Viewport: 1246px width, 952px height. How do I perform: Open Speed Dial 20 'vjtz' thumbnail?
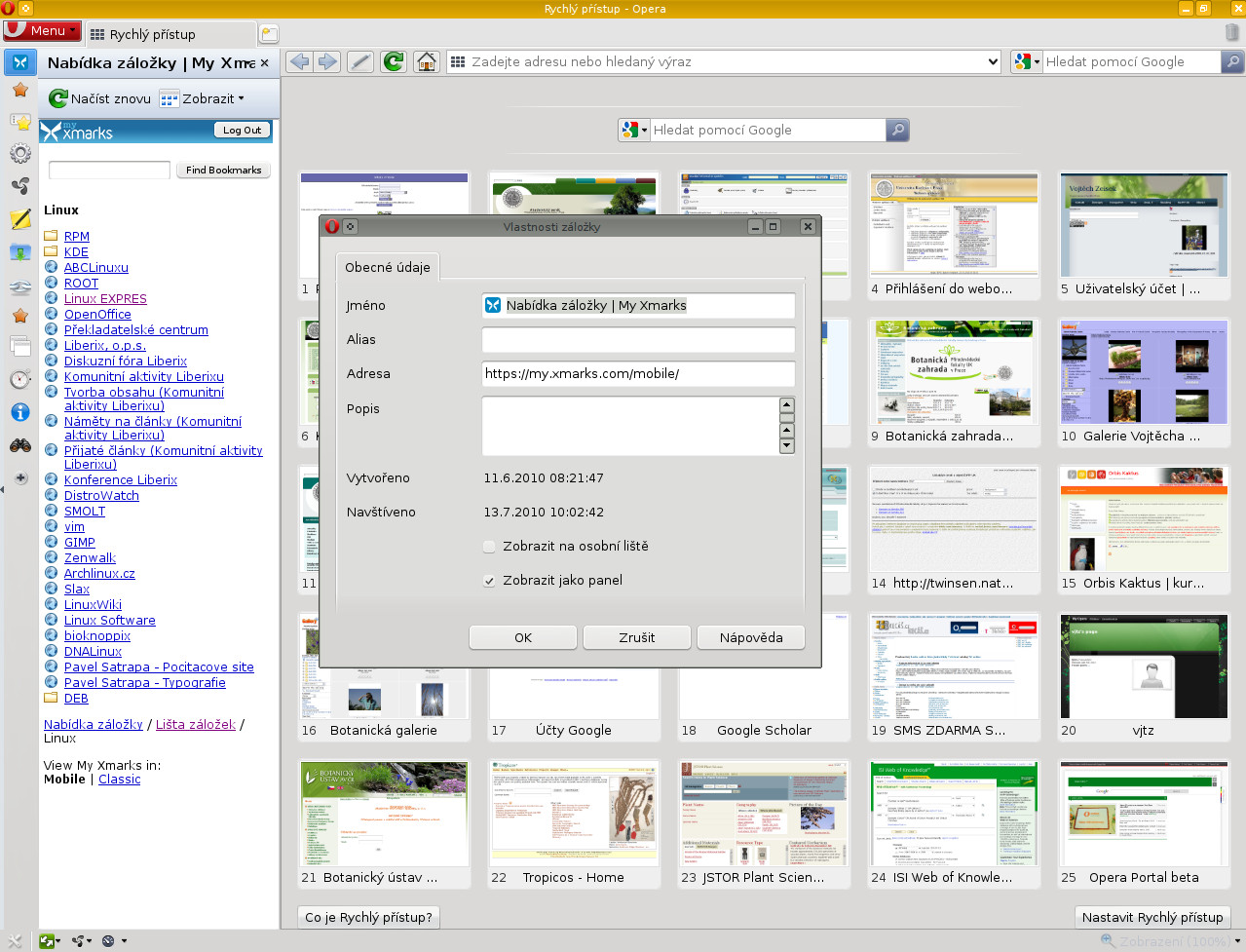pyautogui.click(x=1144, y=676)
